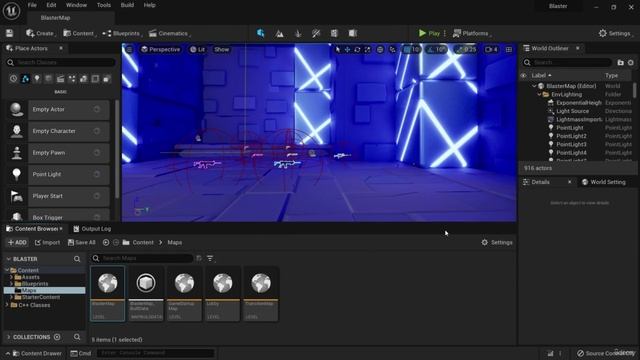This screenshot has height=360, width=640.
Task: Choose viewport Scale tool
Action: [367, 49]
